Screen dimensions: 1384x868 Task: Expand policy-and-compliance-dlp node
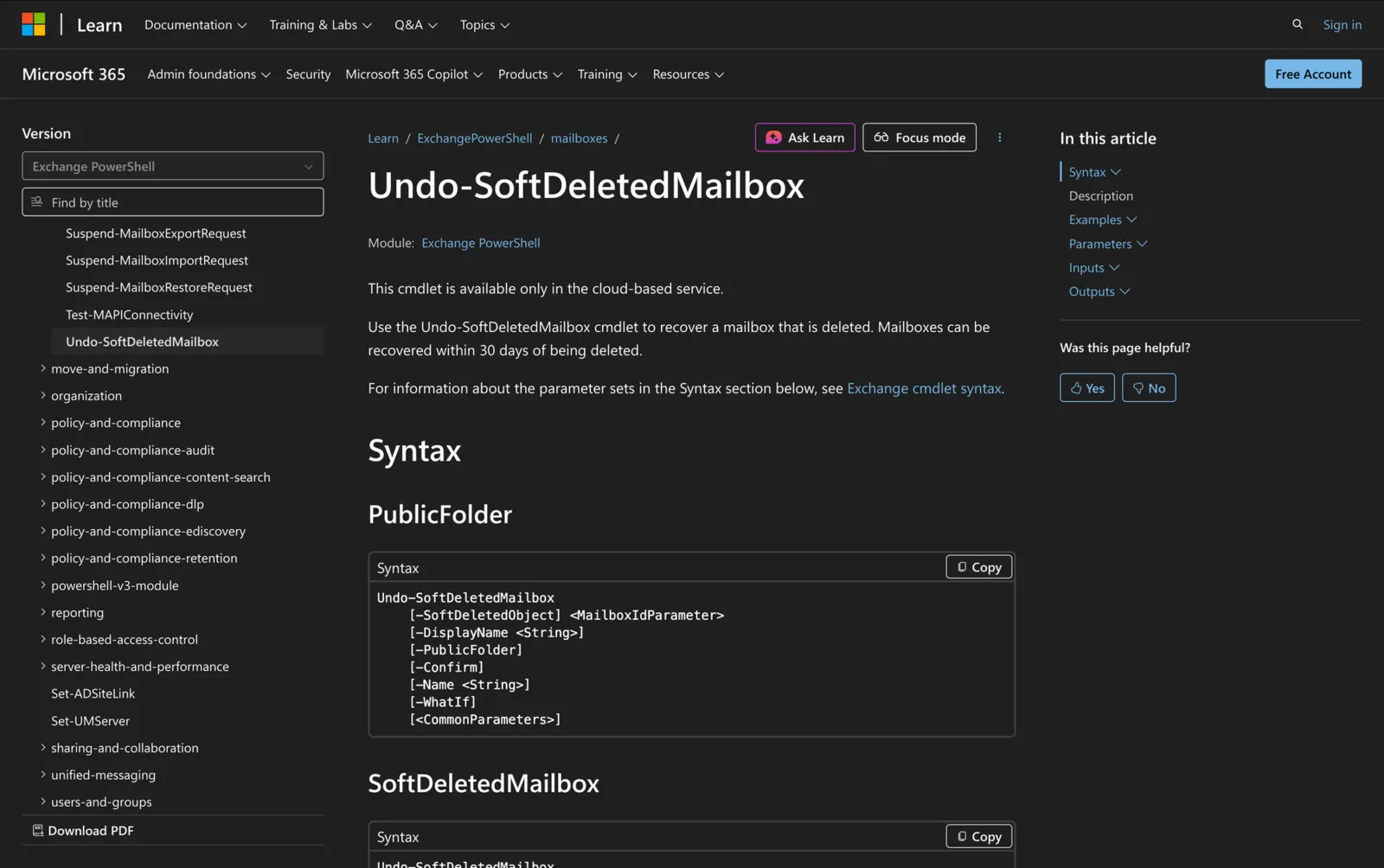[43, 503]
